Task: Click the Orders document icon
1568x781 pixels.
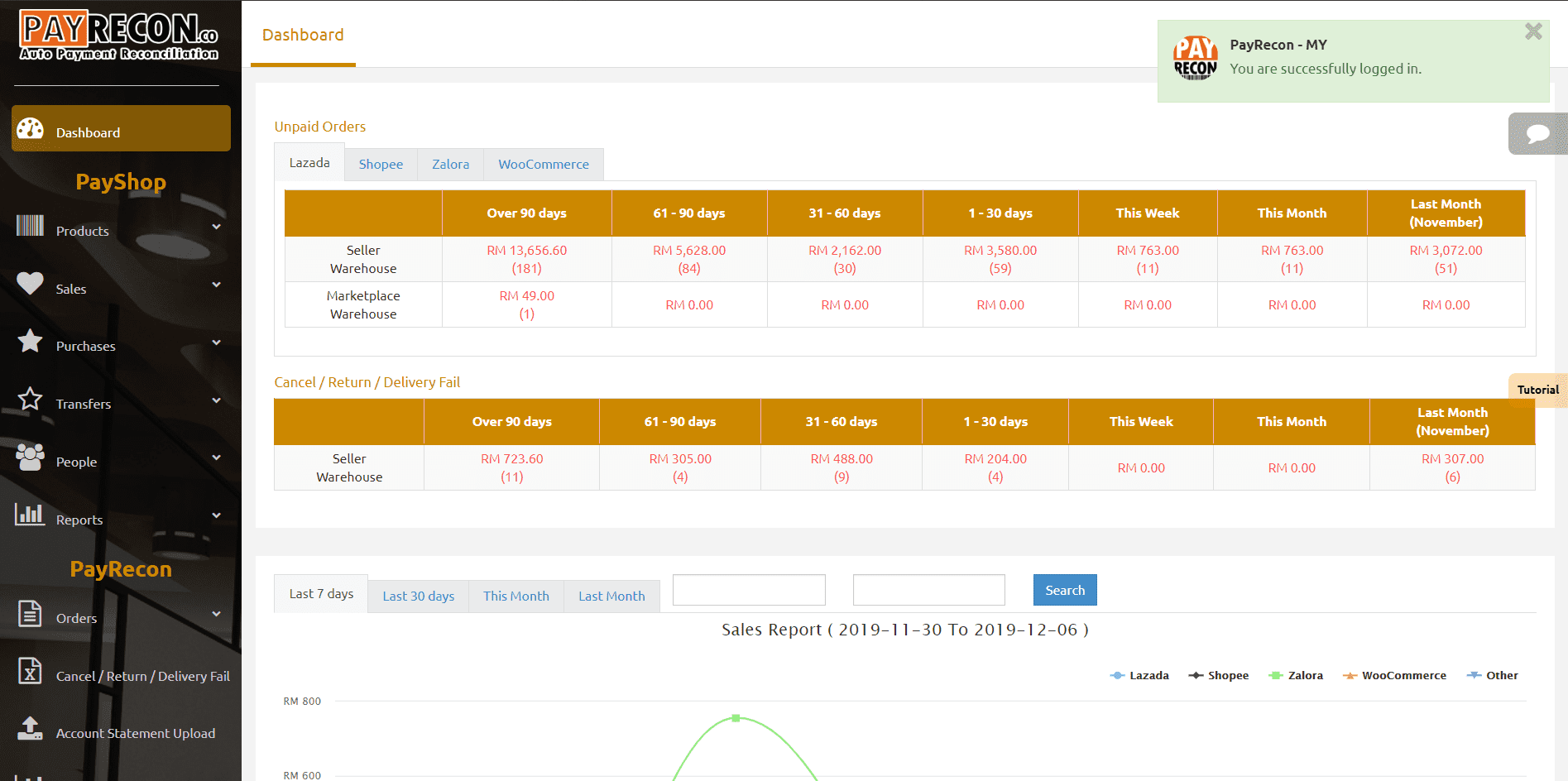Action: pos(31,614)
